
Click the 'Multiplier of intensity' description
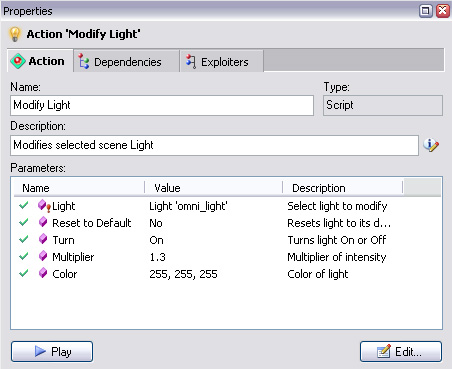pyautogui.click(x=337, y=257)
